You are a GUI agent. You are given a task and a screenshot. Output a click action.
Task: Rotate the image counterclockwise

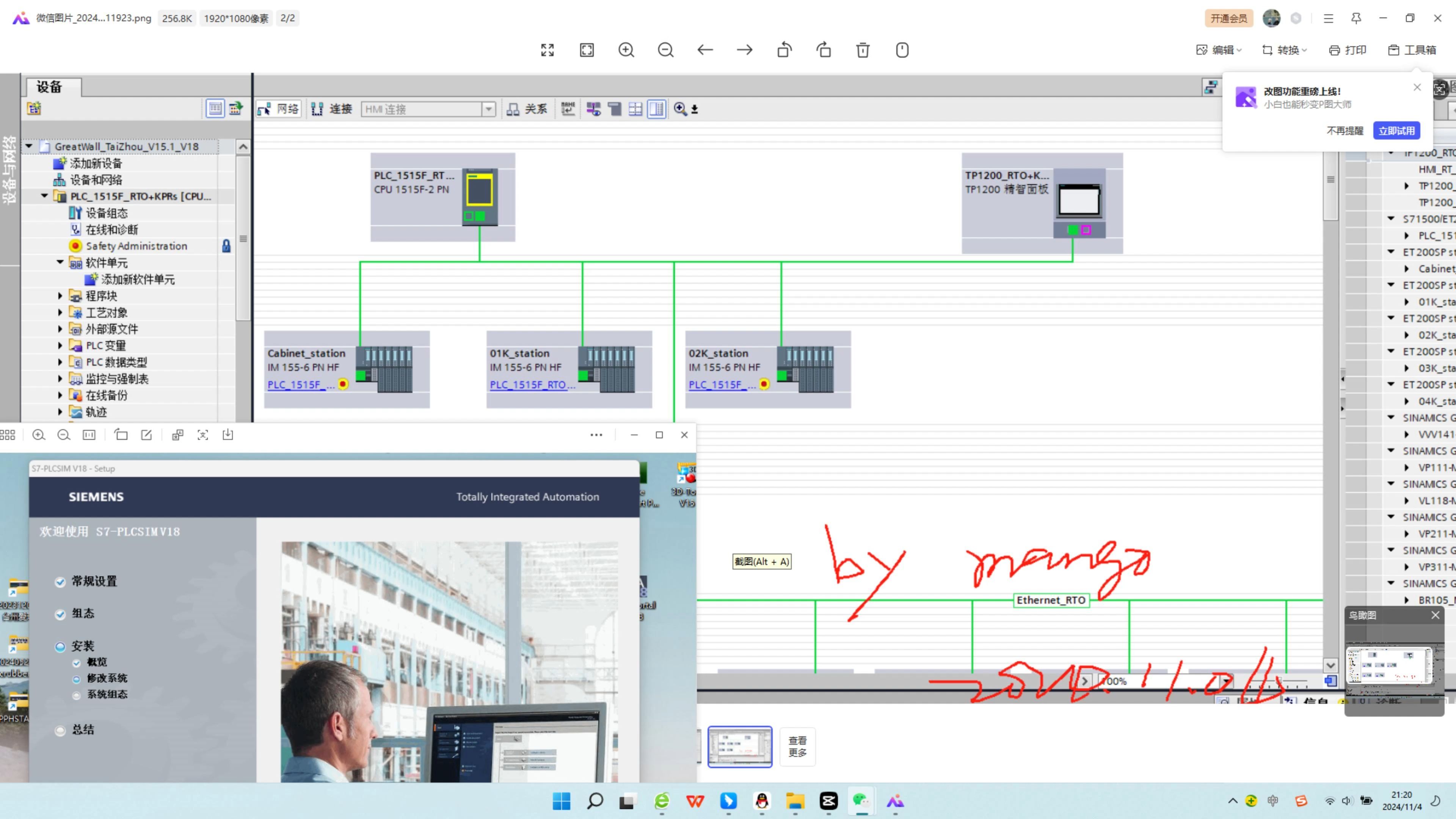[x=784, y=50]
